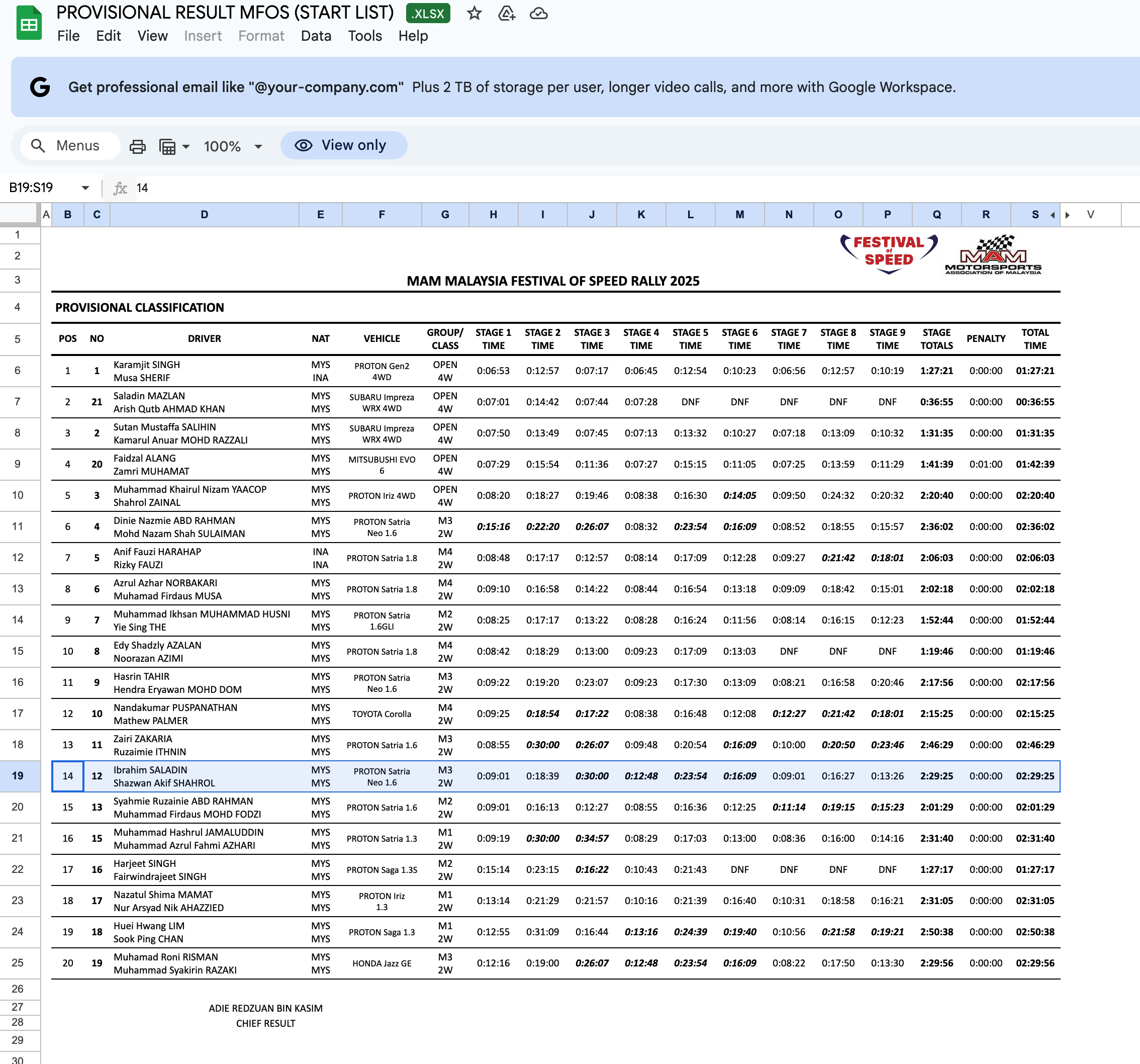Image resolution: width=1140 pixels, height=1064 pixels.
Task: Click the 0:01:00 penalty cell
Action: 986,464
